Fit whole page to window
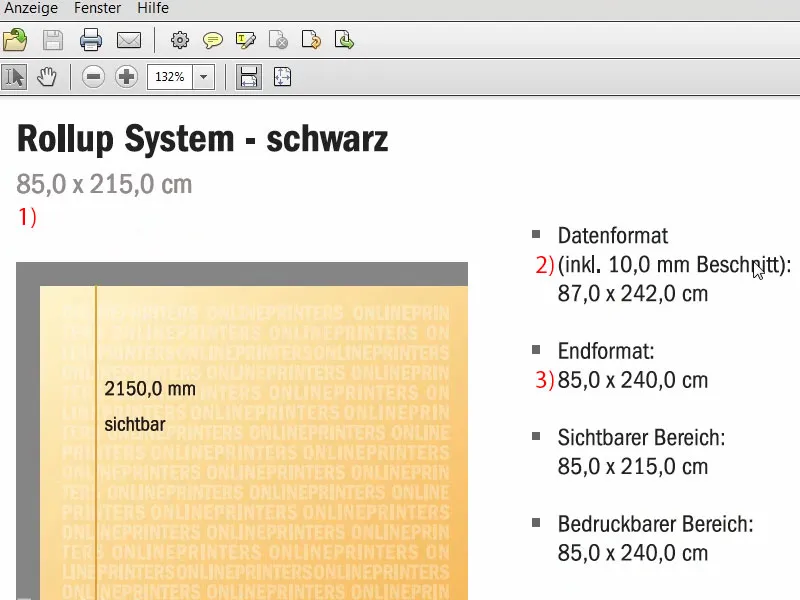Screen dimensions: 800x600 coord(282,77)
